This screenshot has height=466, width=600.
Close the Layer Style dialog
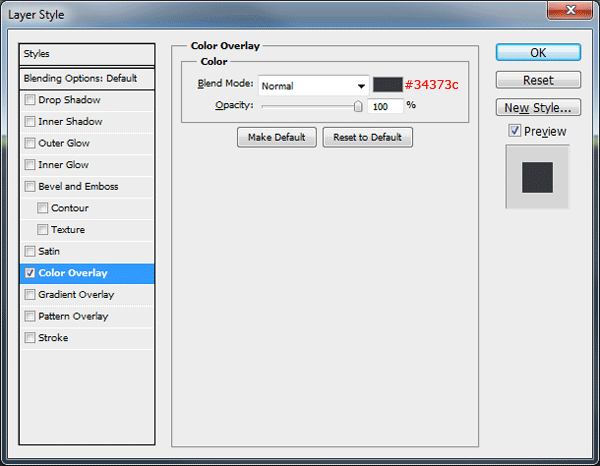(x=570, y=10)
